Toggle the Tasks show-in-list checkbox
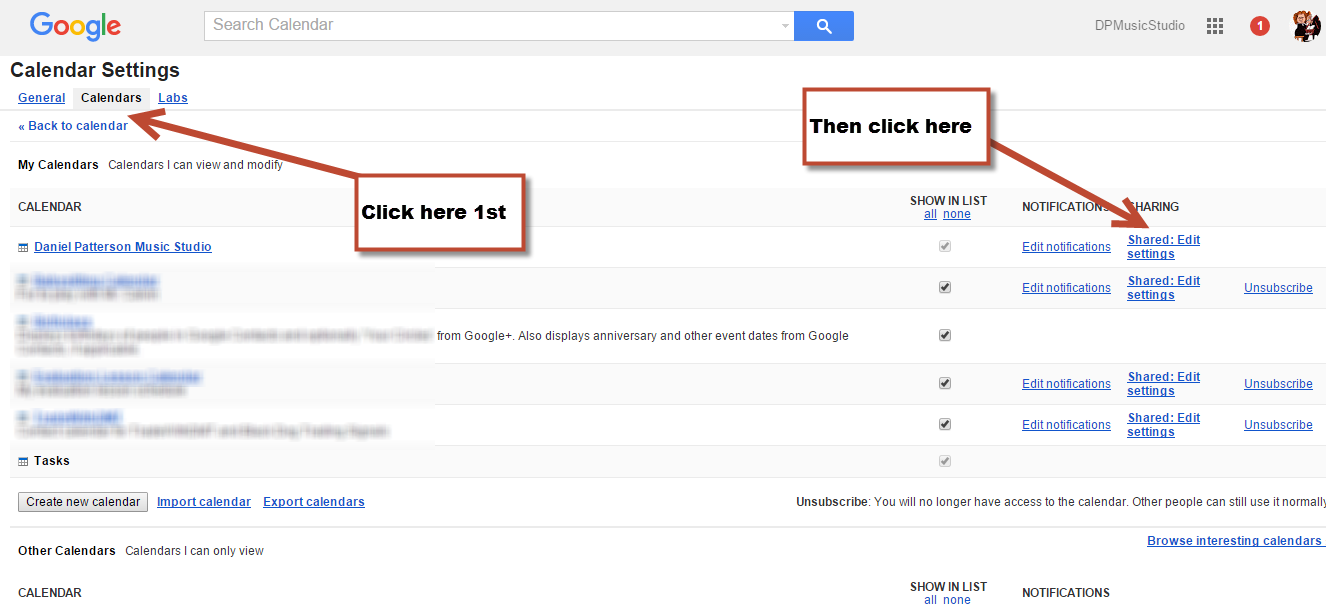Viewport: 1326px width, 604px height. coord(945,461)
